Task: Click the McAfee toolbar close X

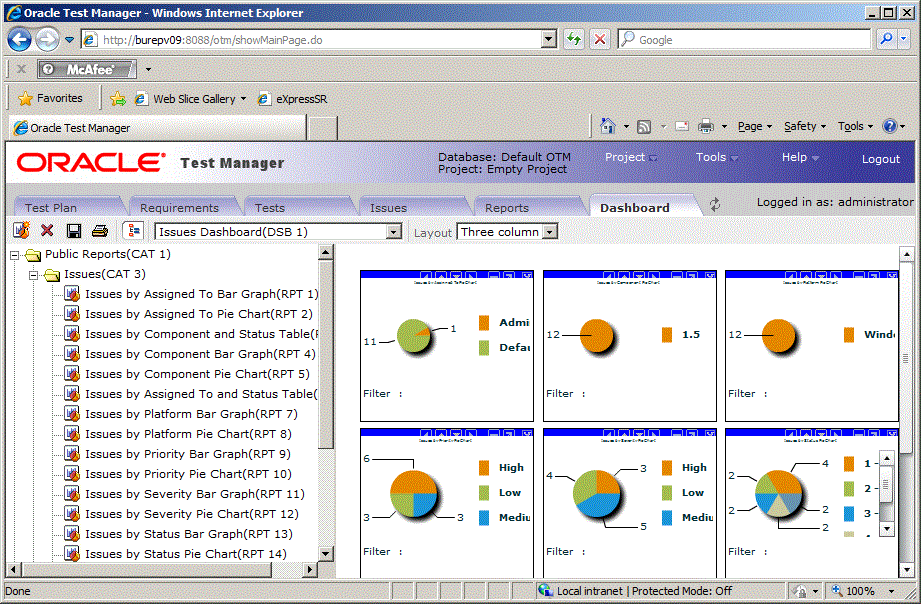Action: [x=21, y=69]
